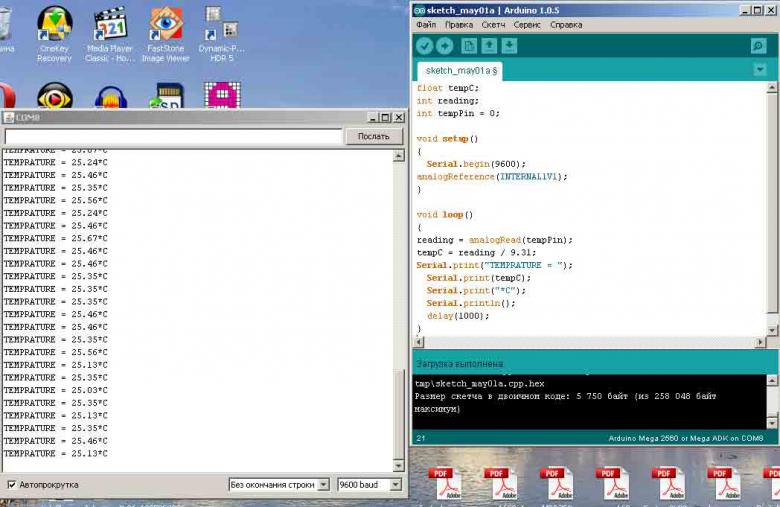The width and height of the screenshot is (780, 507).
Task: Click code editor horizontal scroll left arrow
Action: click(419, 342)
